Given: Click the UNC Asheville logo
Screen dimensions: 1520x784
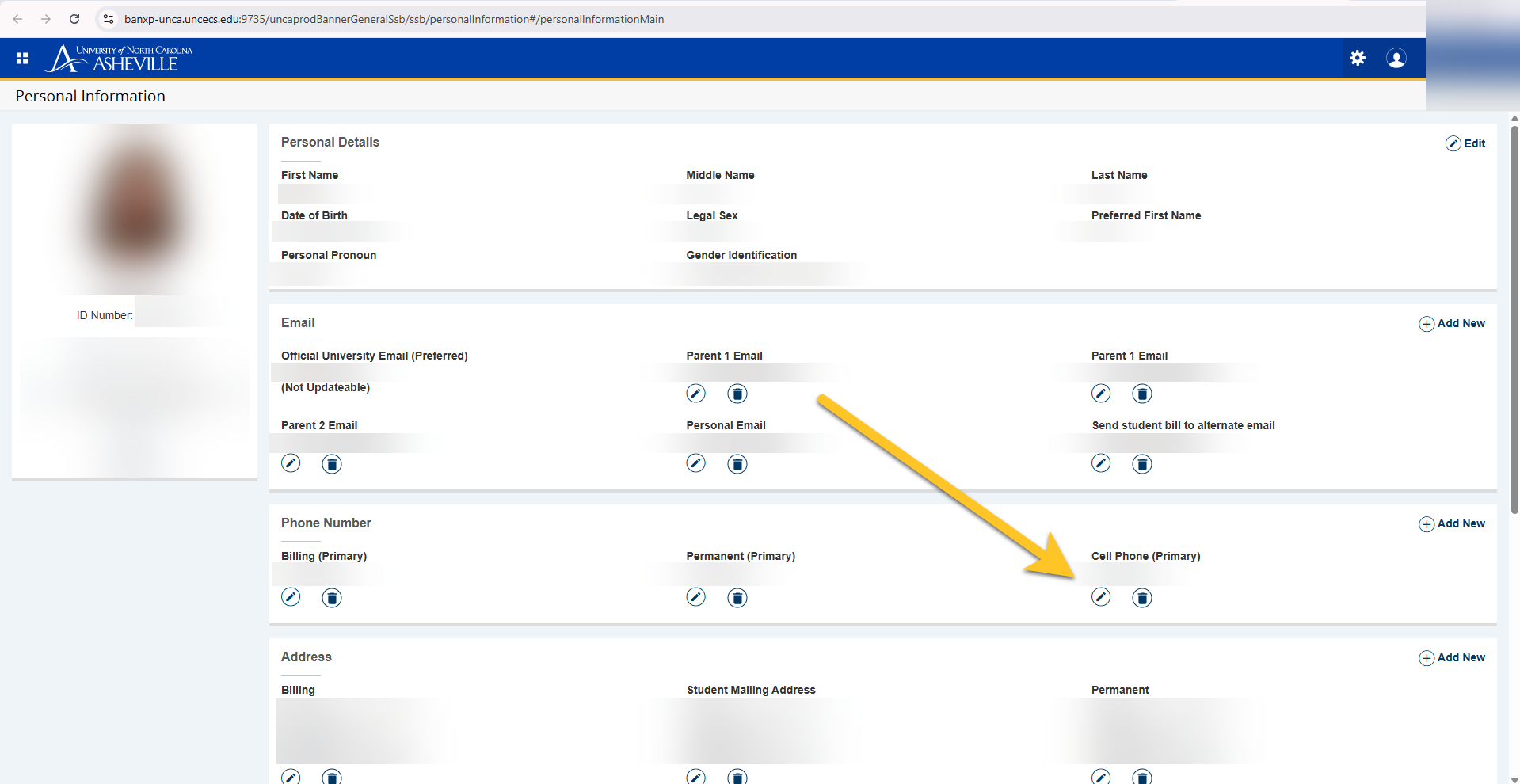Looking at the screenshot, I should [x=119, y=58].
